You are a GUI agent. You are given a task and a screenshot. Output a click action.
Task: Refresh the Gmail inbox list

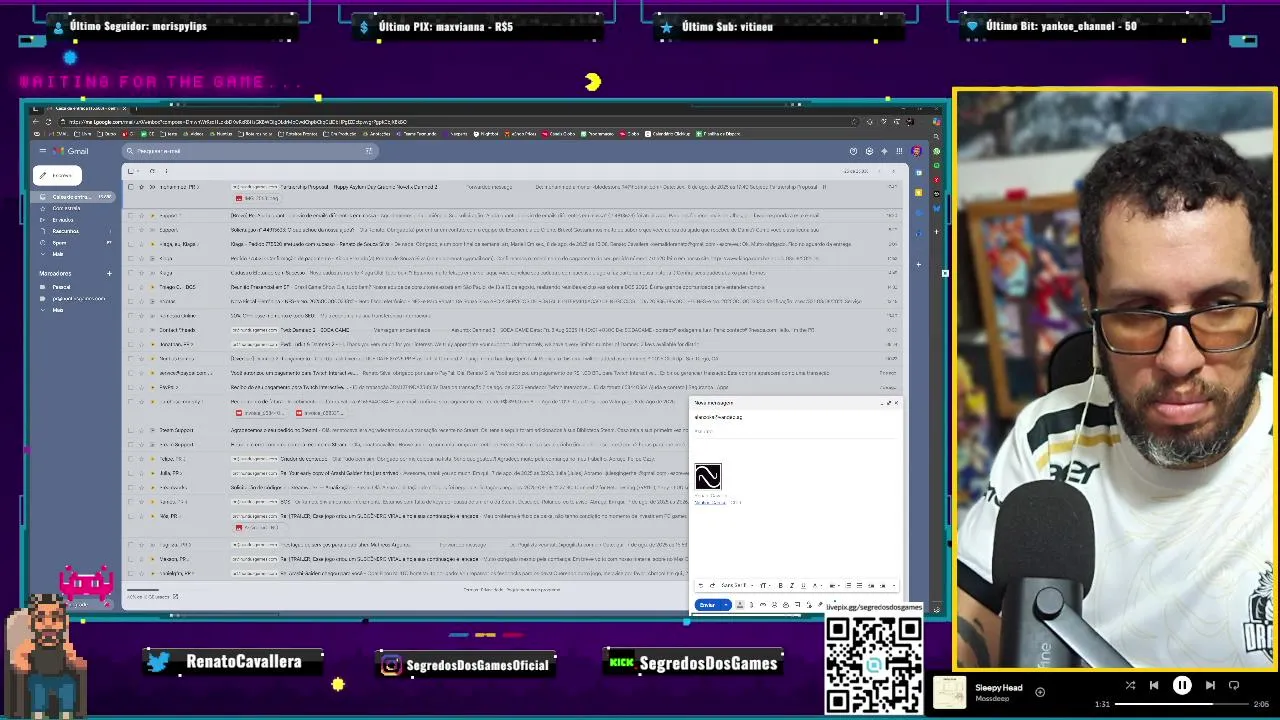[152, 171]
